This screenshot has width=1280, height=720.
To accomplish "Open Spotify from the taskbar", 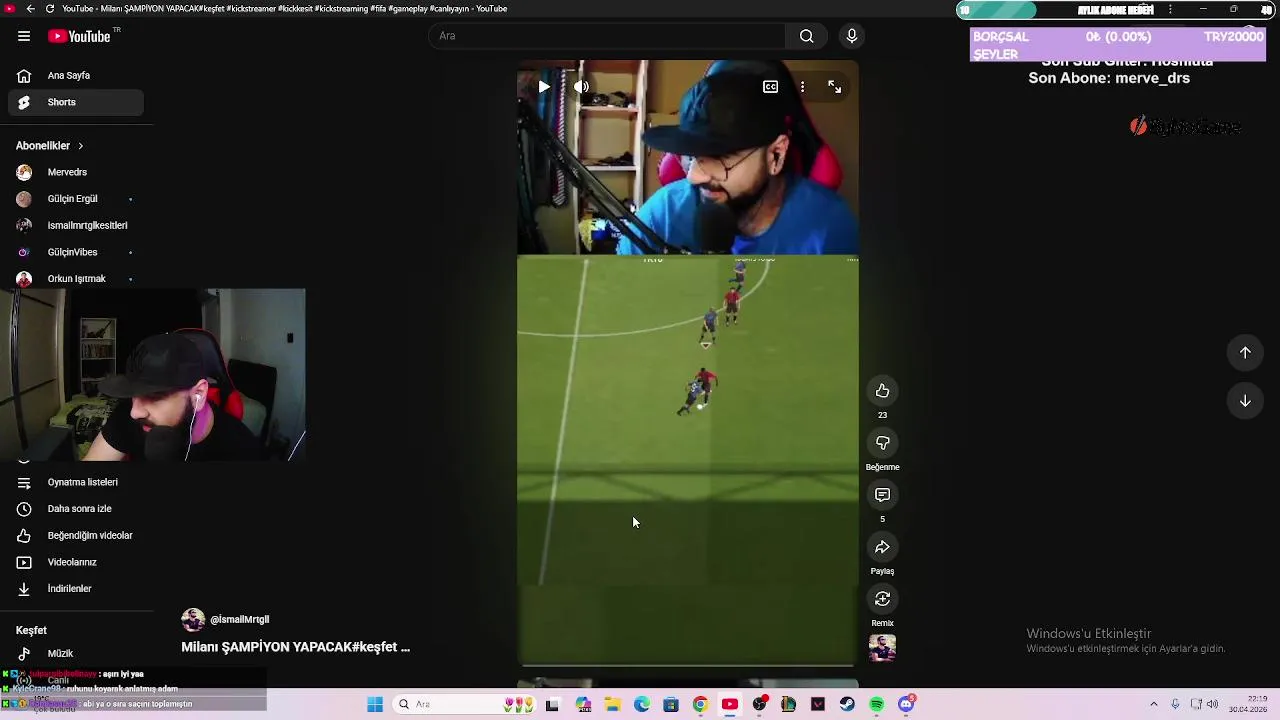I will [877, 704].
